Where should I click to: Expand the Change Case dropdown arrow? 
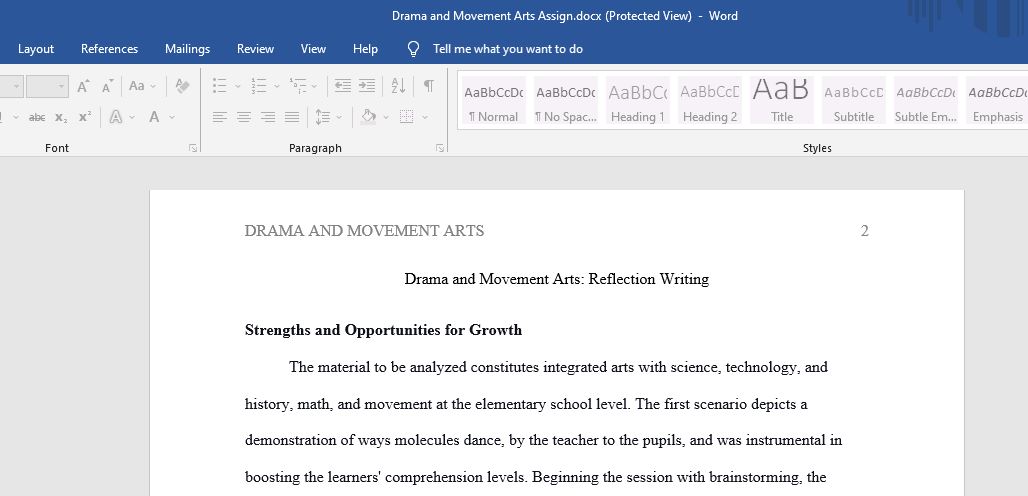point(153,86)
